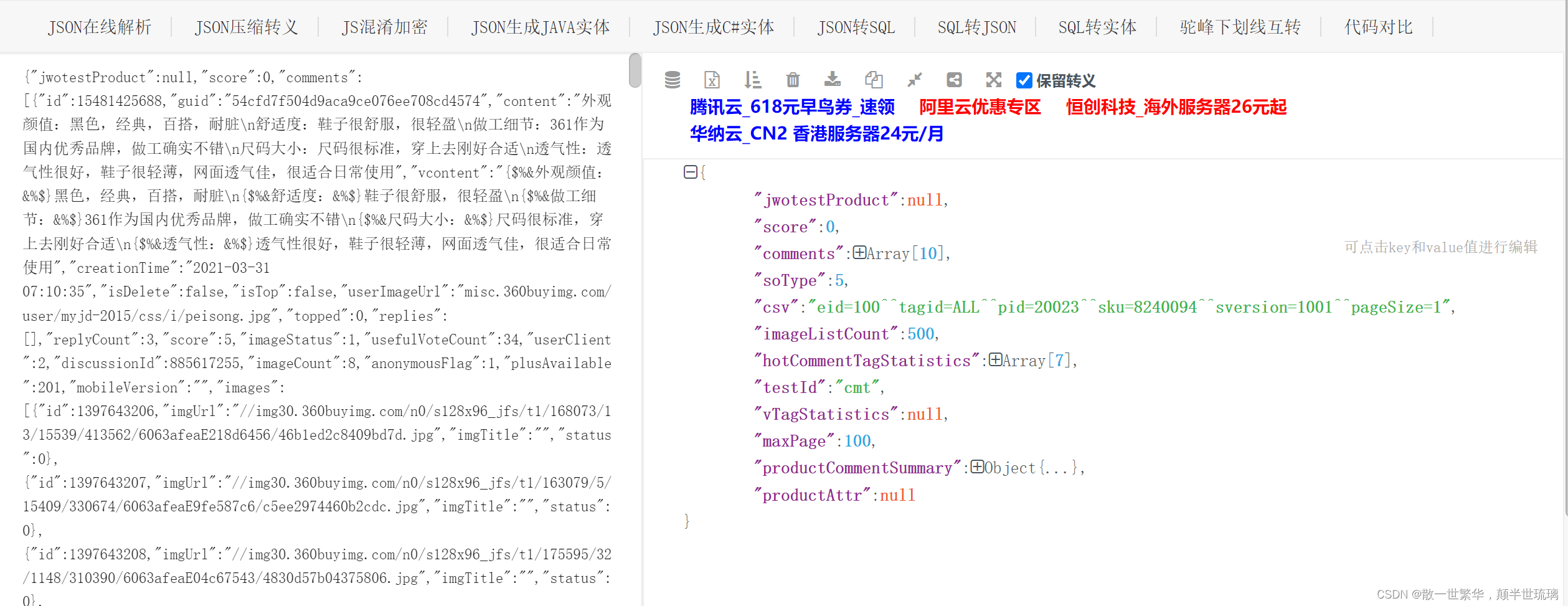Click the "comments" key
This screenshot has height=606, width=1568.
[x=799, y=253]
